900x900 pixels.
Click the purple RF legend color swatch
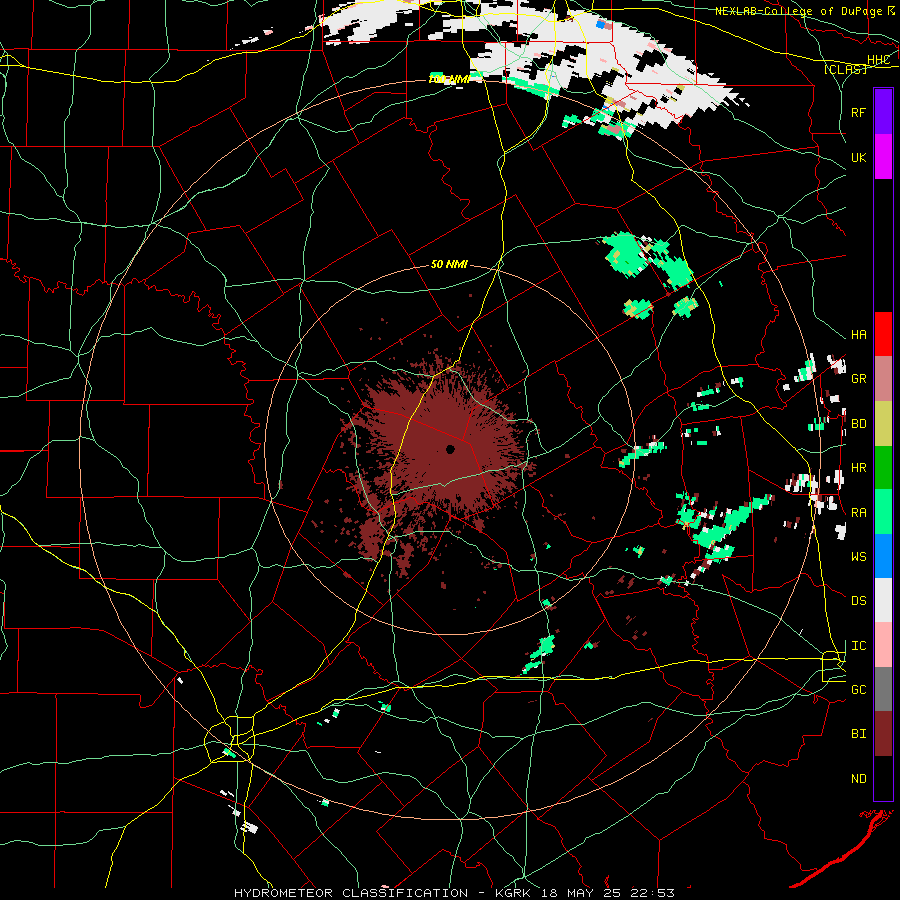(x=883, y=112)
